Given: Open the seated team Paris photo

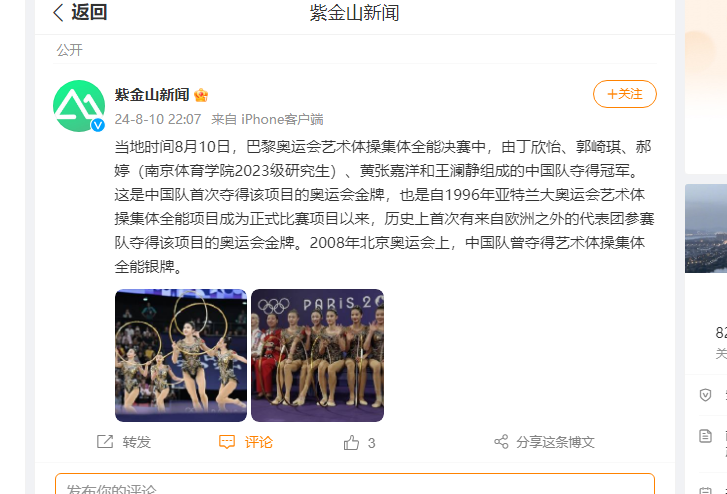Looking at the screenshot, I should coord(318,355).
